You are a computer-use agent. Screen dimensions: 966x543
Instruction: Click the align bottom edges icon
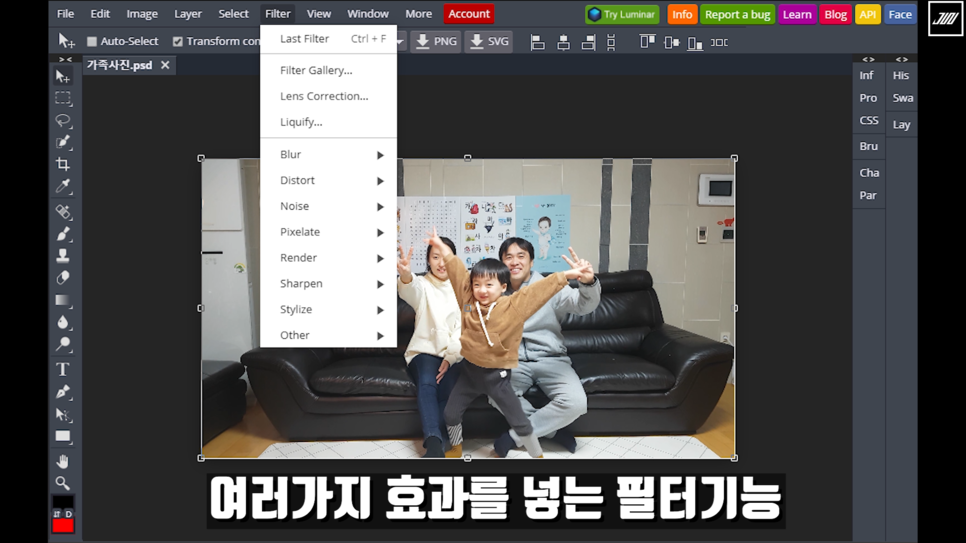click(x=695, y=42)
